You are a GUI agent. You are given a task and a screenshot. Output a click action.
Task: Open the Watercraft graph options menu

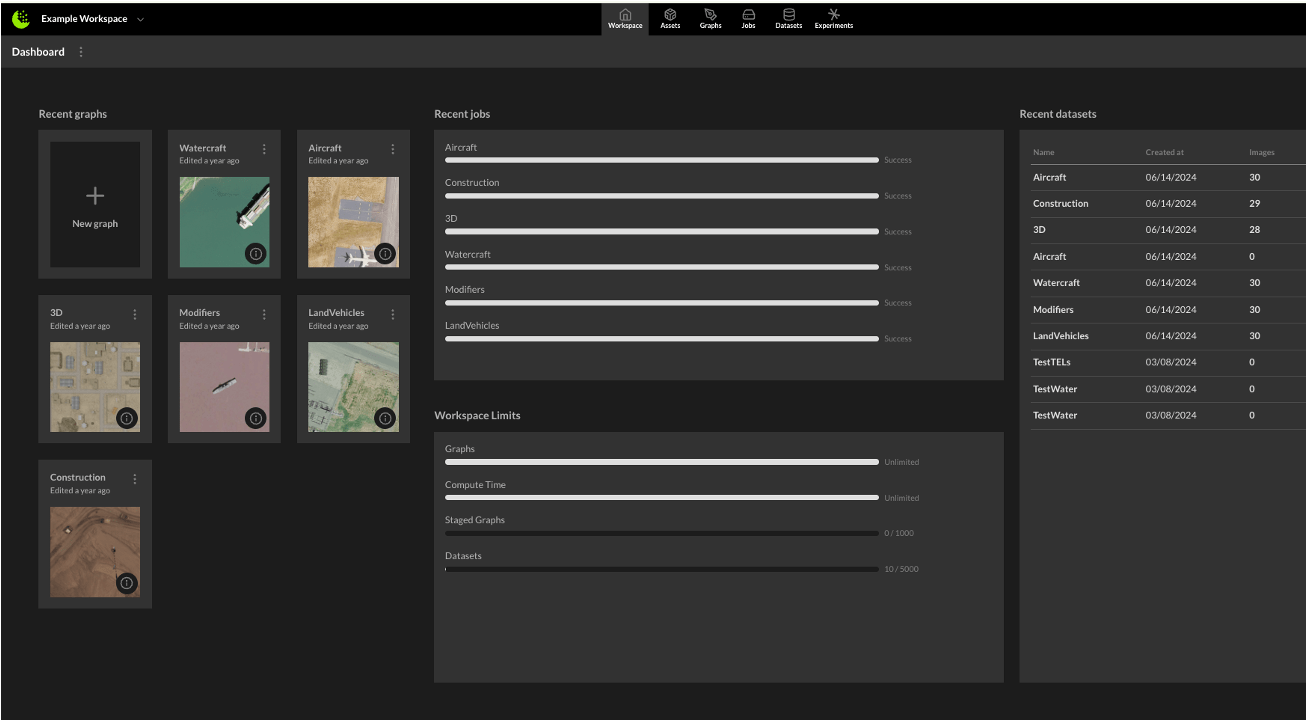[x=264, y=149]
